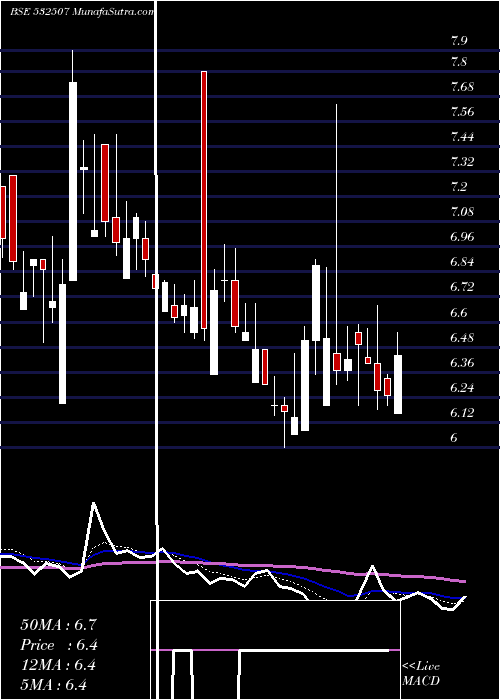Select the 7.44 price axis label

(x=462, y=137)
